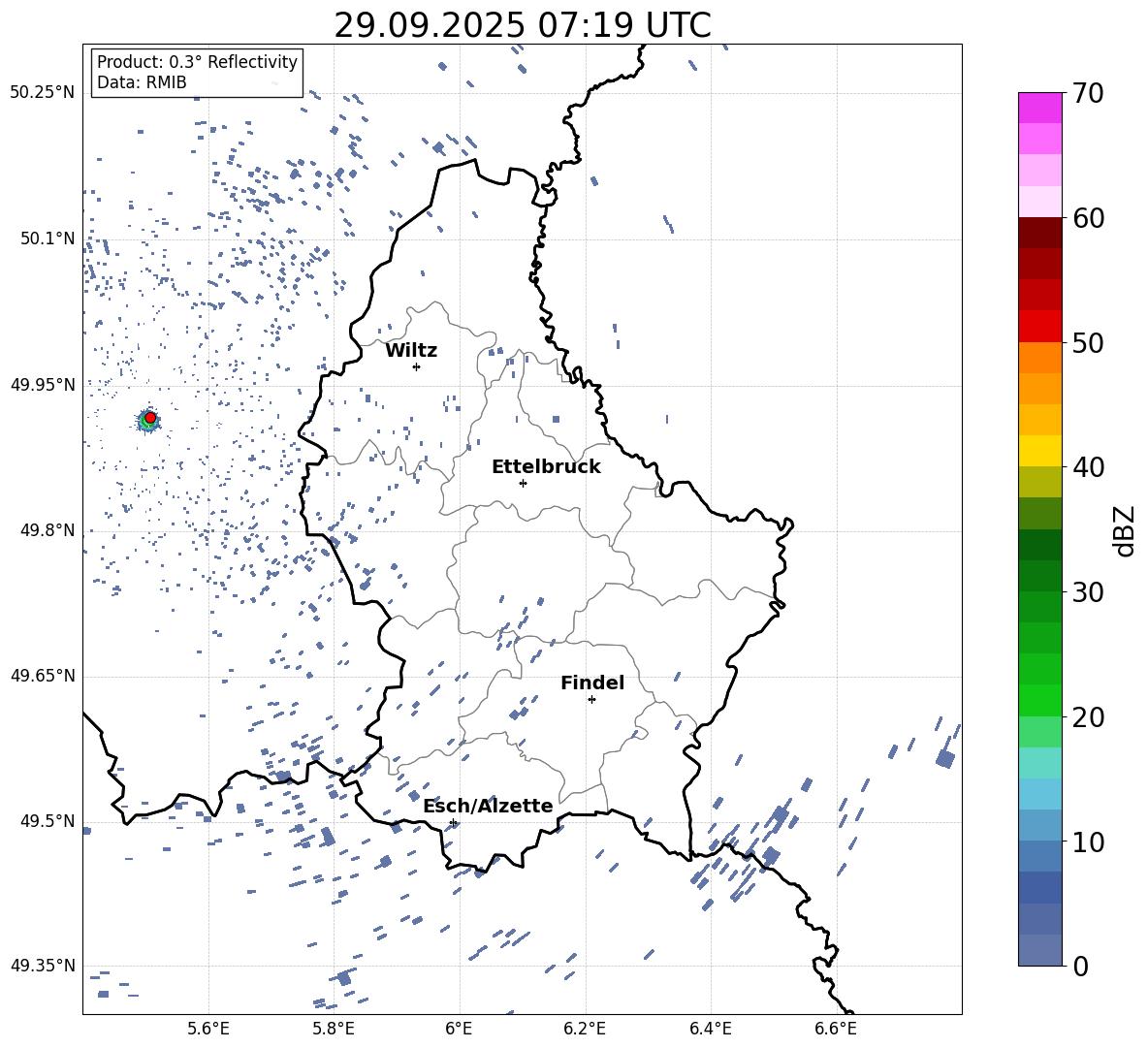Screen dimensions: 1148x1048
Task: Click the 10 colorbar tick label
Action: [x=1088, y=842]
